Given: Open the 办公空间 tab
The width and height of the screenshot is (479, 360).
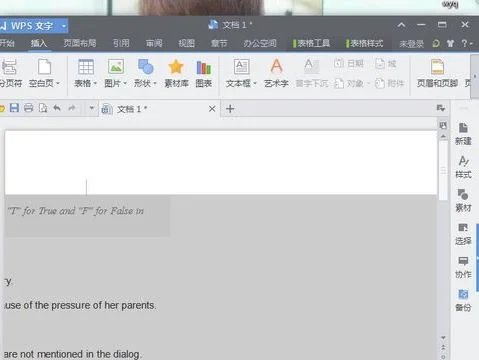Looking at the screenshot, I should pyautogui.click(x=260, y=43).
